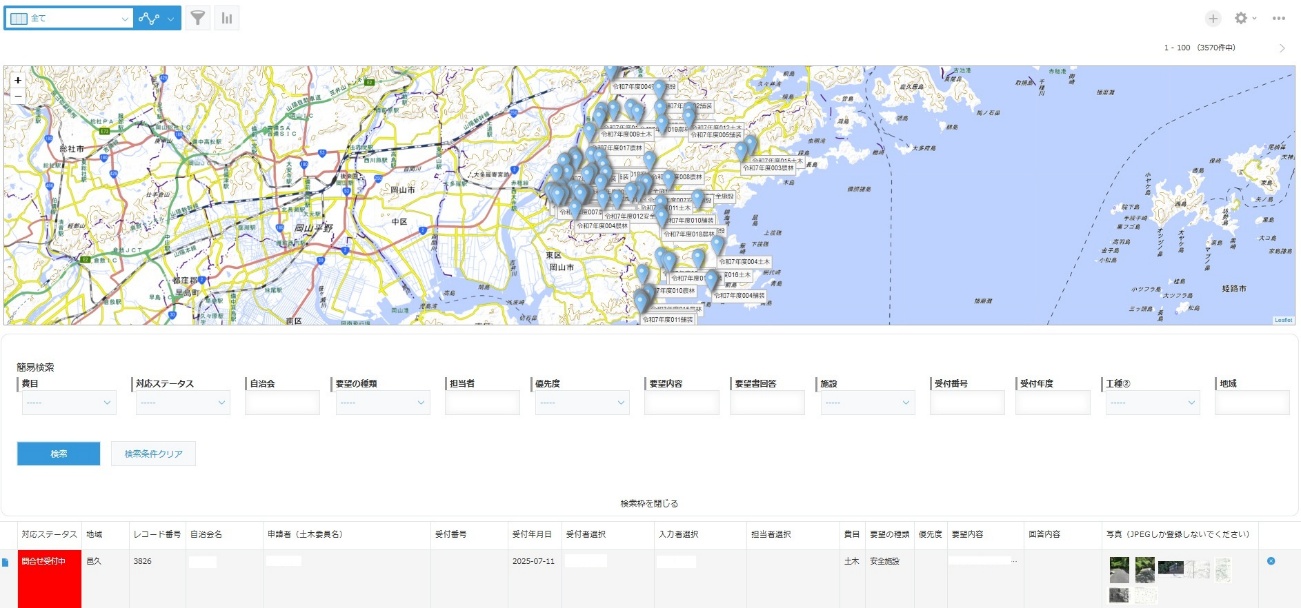Open the 費目 dropdown
This screenshot has height=608, width=1301.
point(68,402)
